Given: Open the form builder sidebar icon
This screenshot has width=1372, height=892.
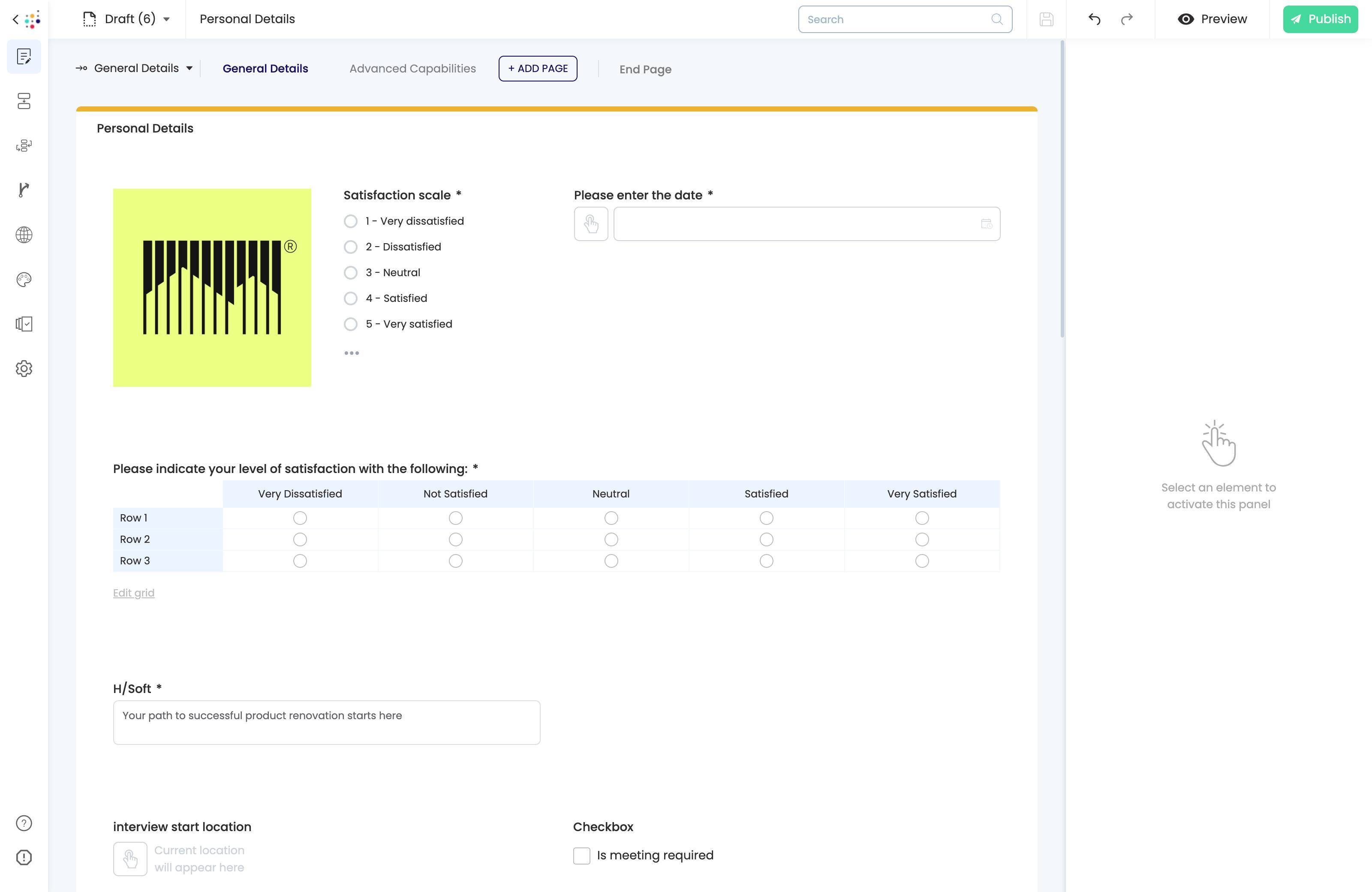Looking at the screenshot, I should pos(24,57).
